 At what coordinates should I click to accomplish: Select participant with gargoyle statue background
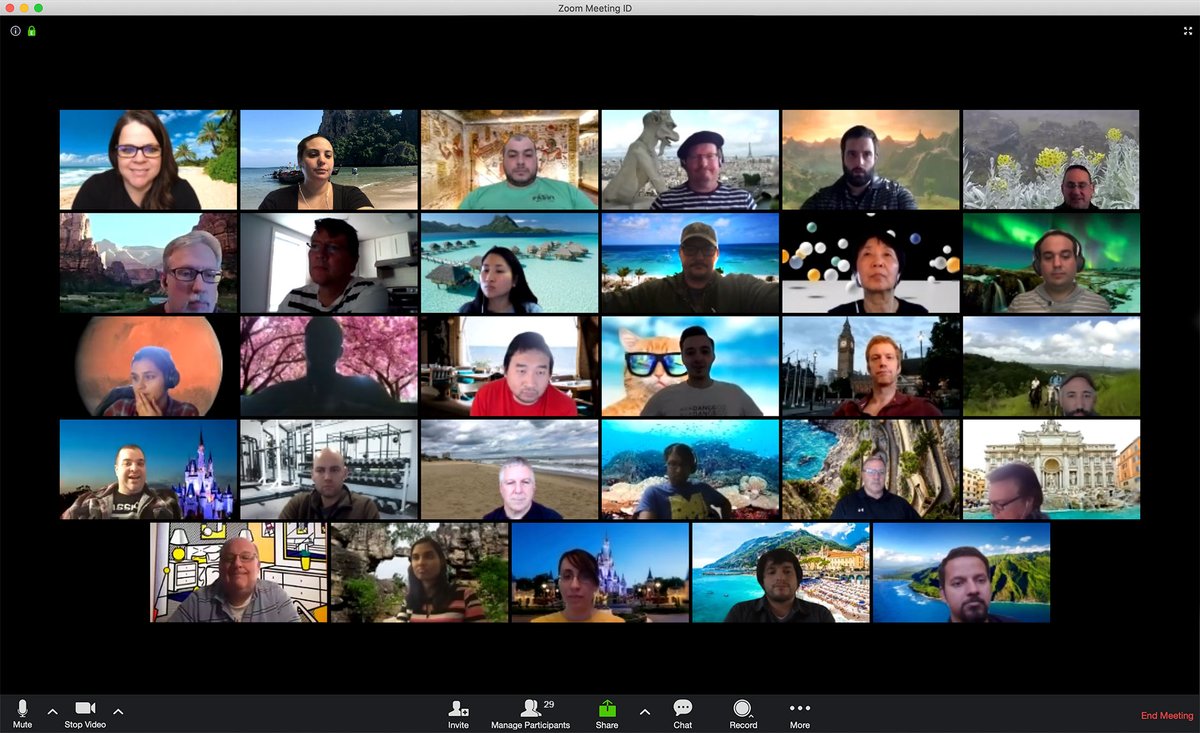(x=690, y=160)
